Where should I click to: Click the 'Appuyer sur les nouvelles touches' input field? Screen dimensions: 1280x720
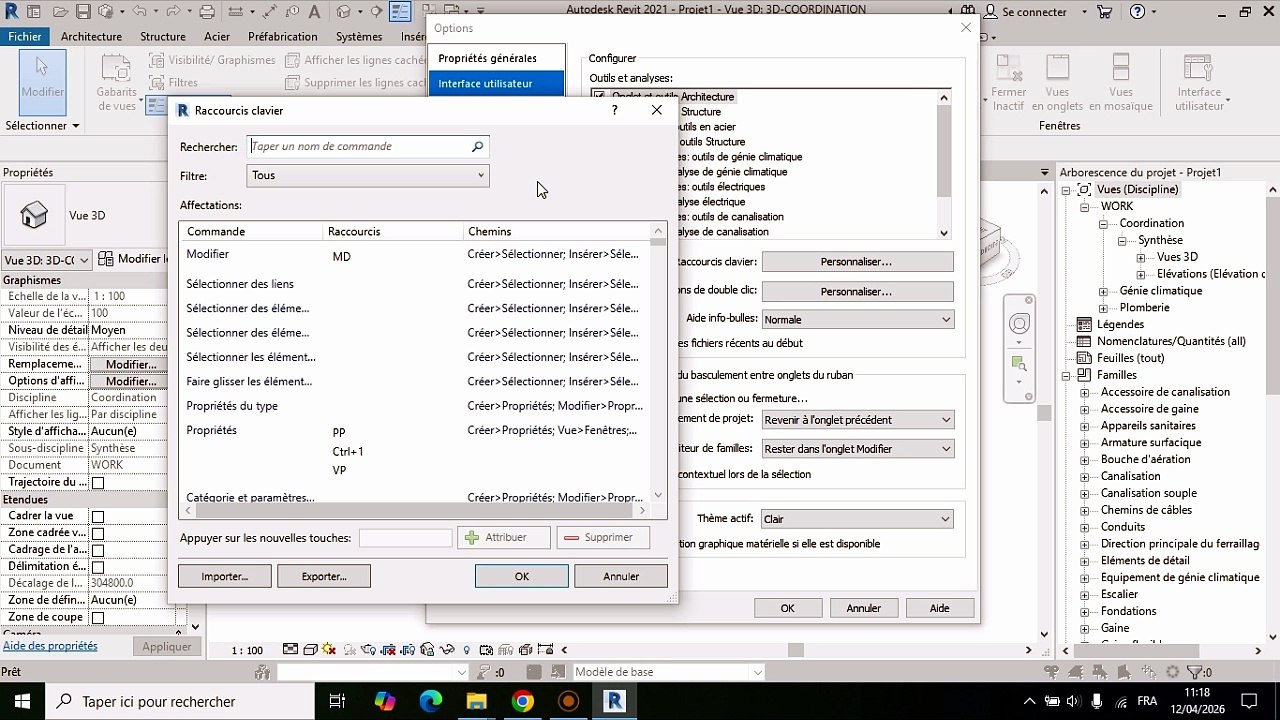tap(406, 538)
